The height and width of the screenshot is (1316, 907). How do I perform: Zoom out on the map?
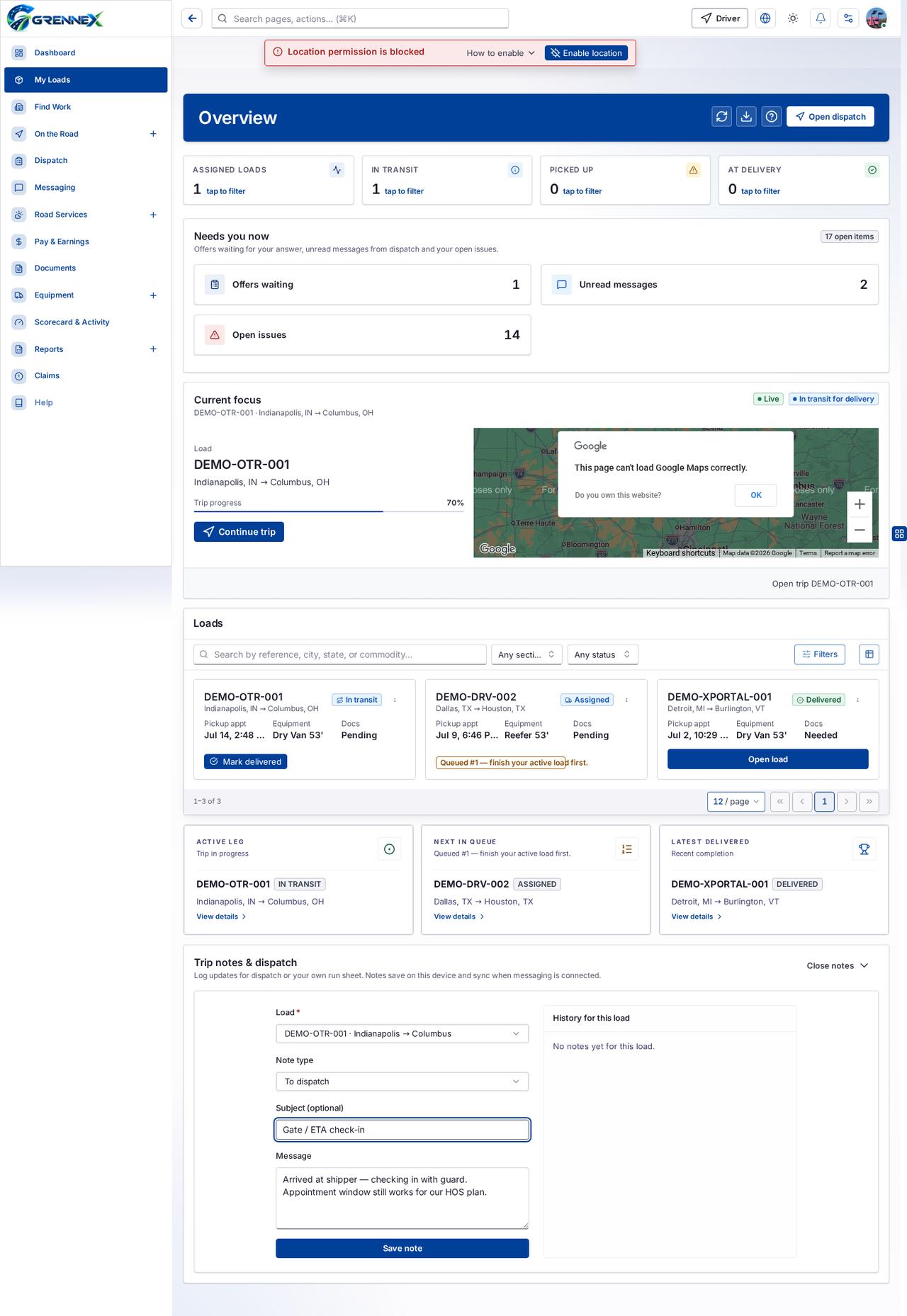click(x=860, y=530)
